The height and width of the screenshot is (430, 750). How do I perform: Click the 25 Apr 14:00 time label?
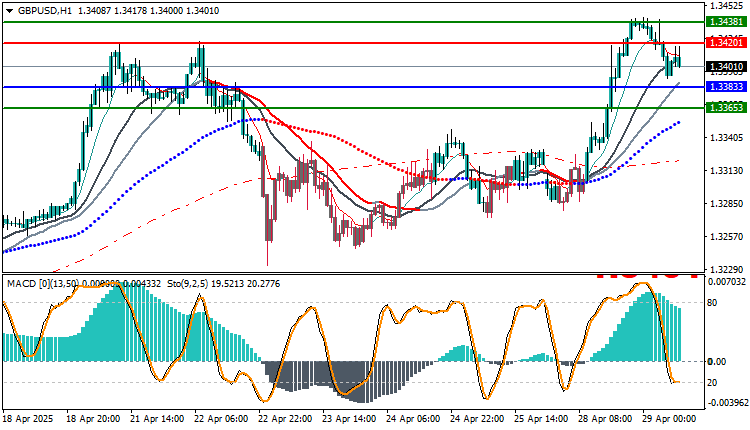(541, 419)
